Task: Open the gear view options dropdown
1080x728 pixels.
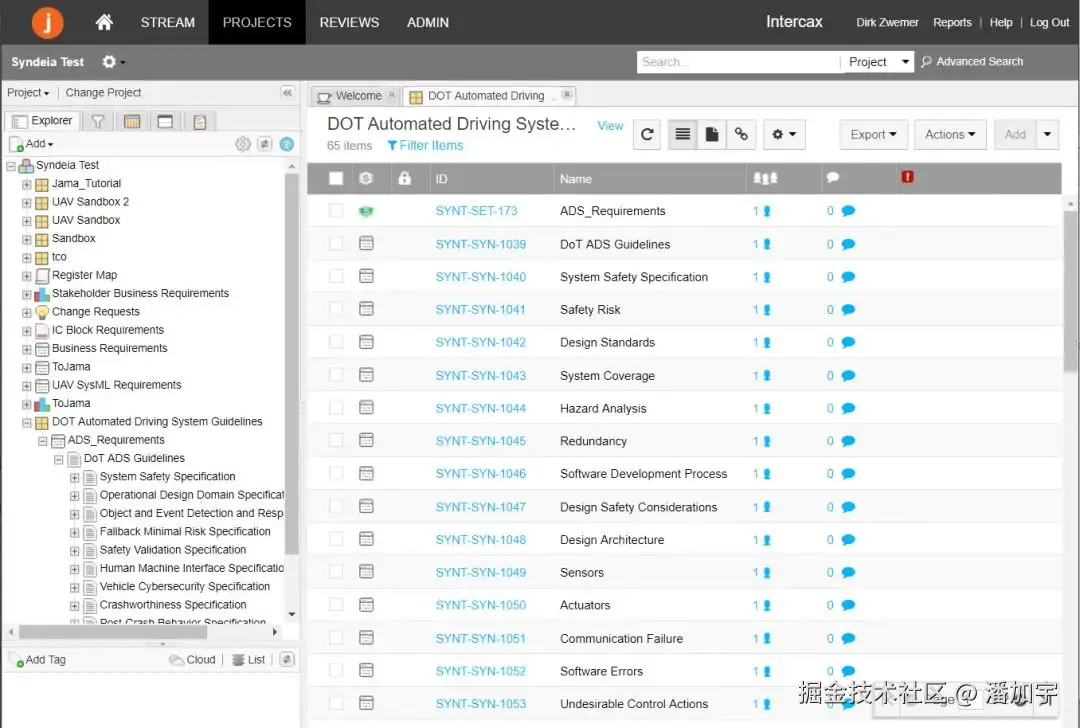Action: tap(784, 134)
